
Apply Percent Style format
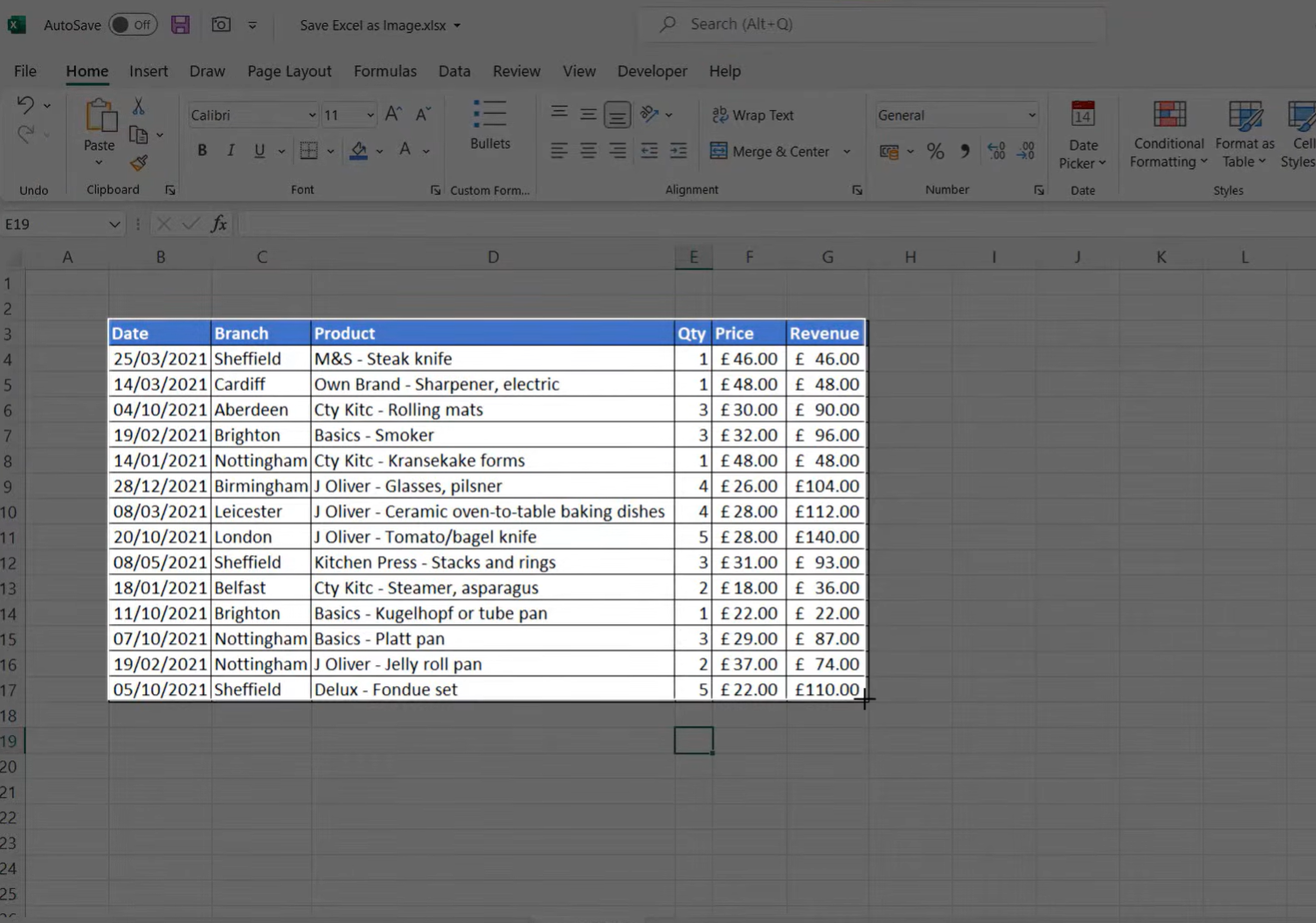click(x=935, y=151)
